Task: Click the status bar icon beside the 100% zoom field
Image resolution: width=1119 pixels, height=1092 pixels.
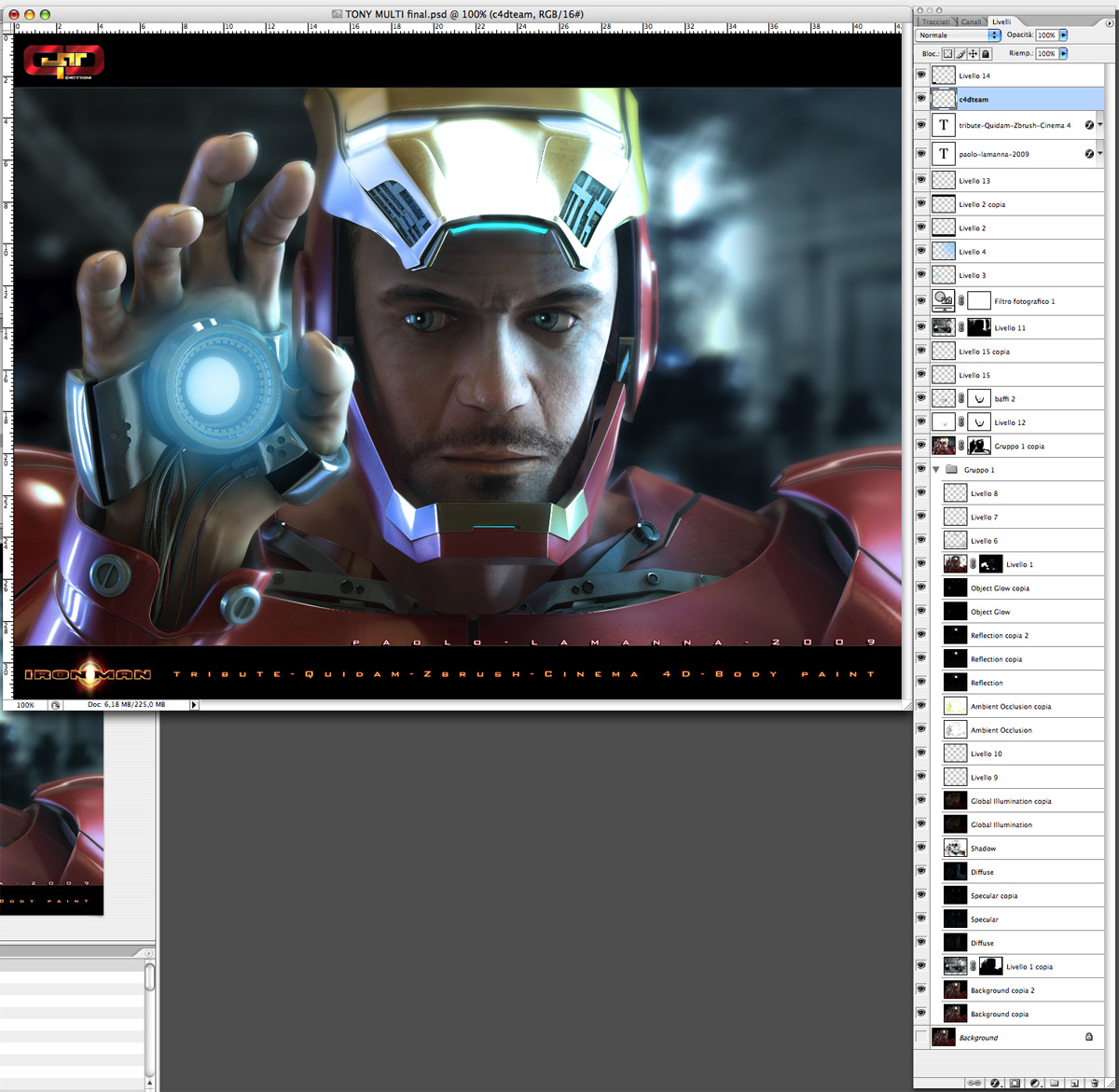Action: pos(56,705)
